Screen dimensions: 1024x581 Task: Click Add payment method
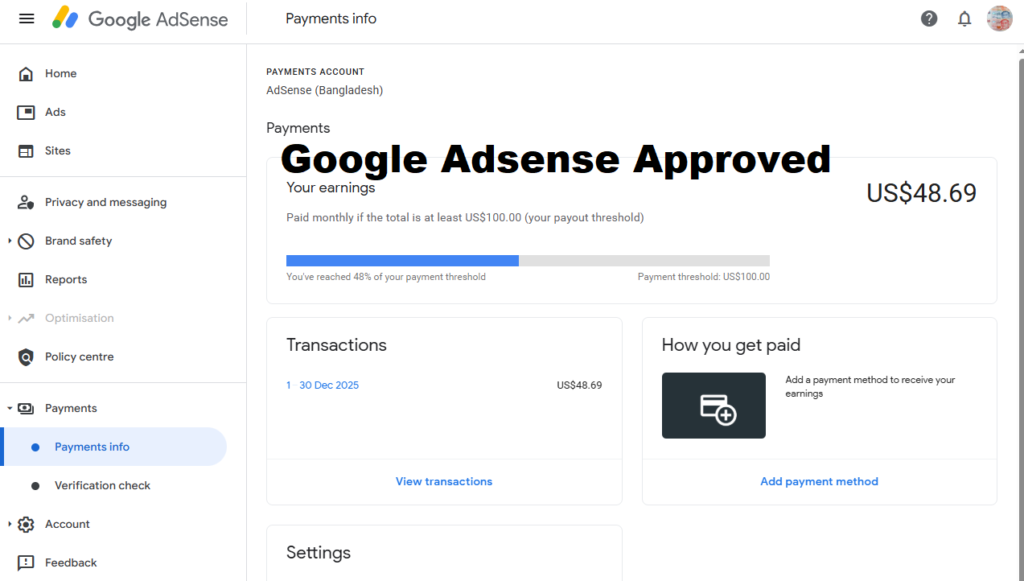point(819,481)
